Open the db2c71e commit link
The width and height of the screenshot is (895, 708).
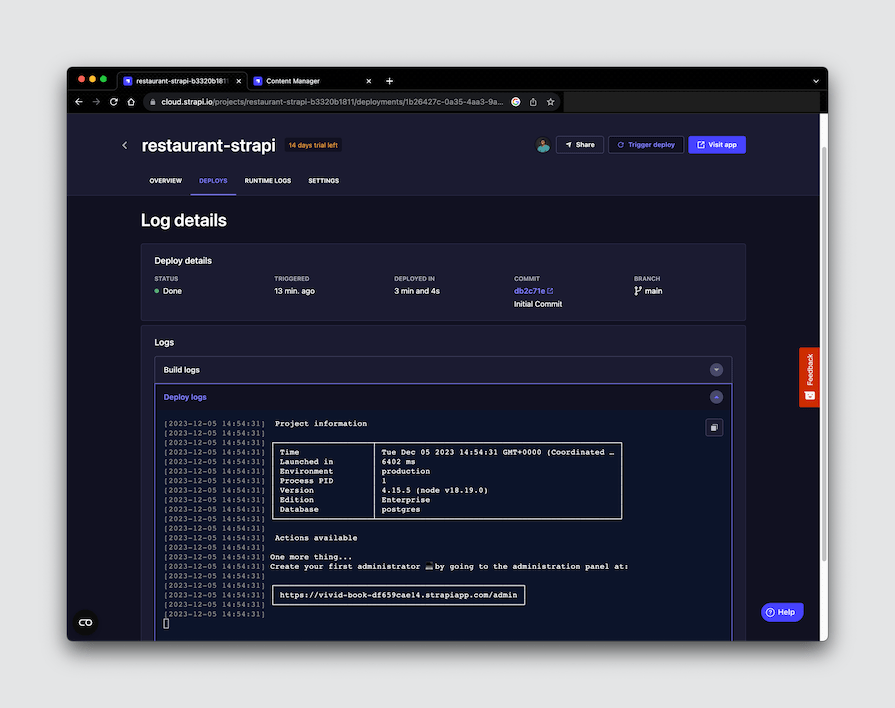click(528, 290)
